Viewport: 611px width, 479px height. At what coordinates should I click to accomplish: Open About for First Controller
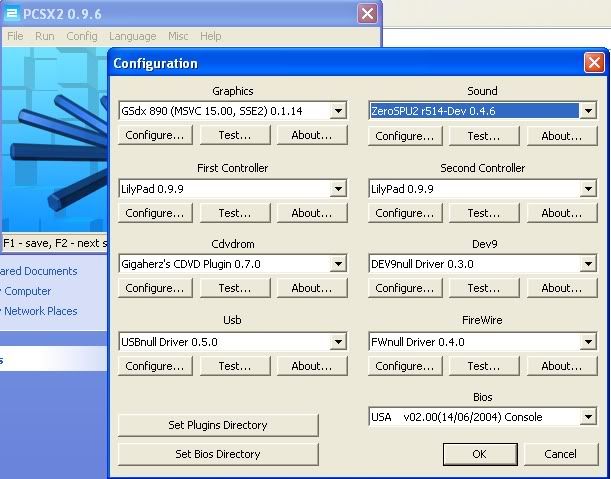coord(312,213)
